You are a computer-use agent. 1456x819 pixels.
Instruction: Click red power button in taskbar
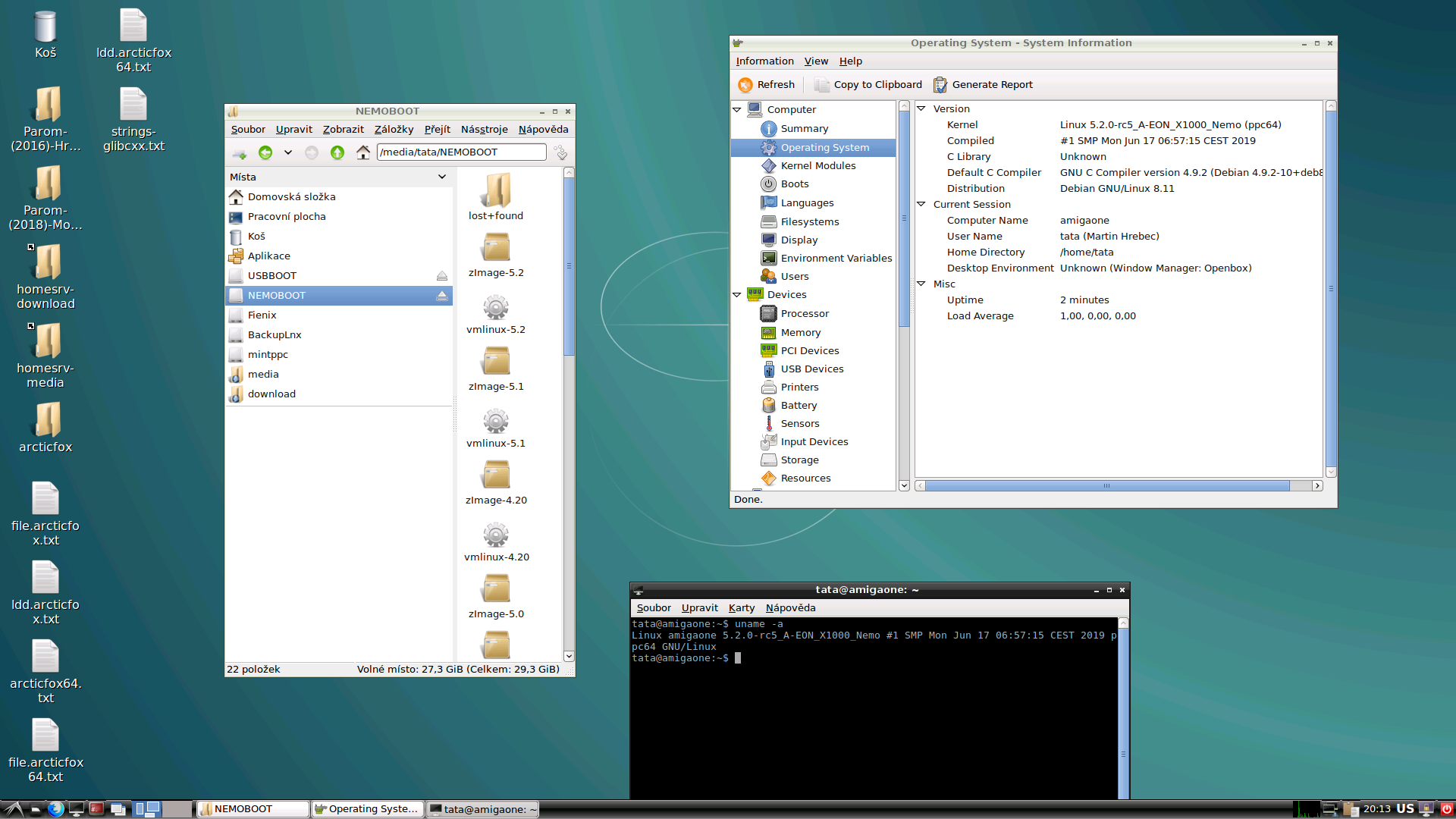click(1446, 809)
